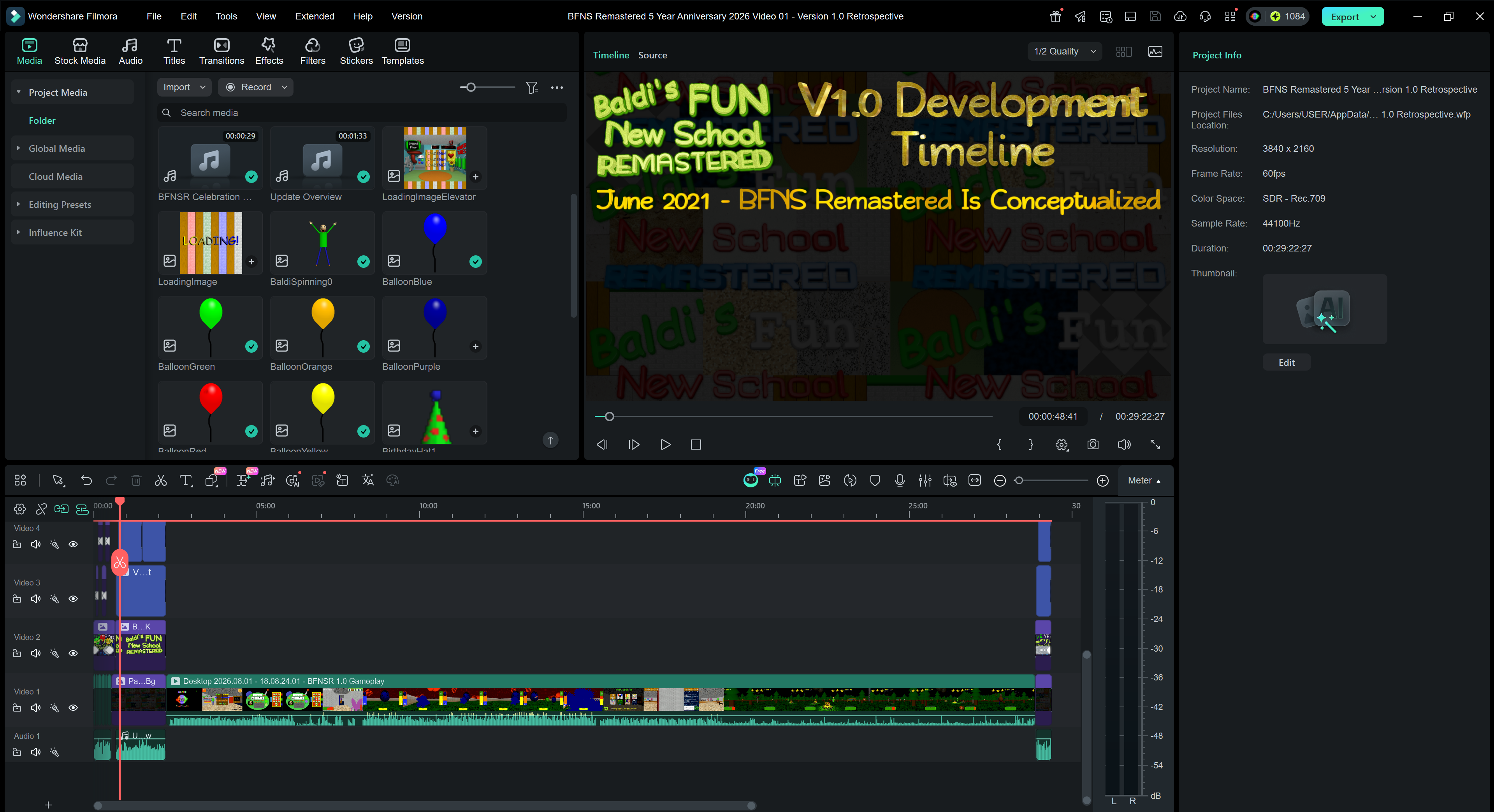This screenshot has height=812, width=1494.
Task: Hide the Video 3 track
Action: 73,599
